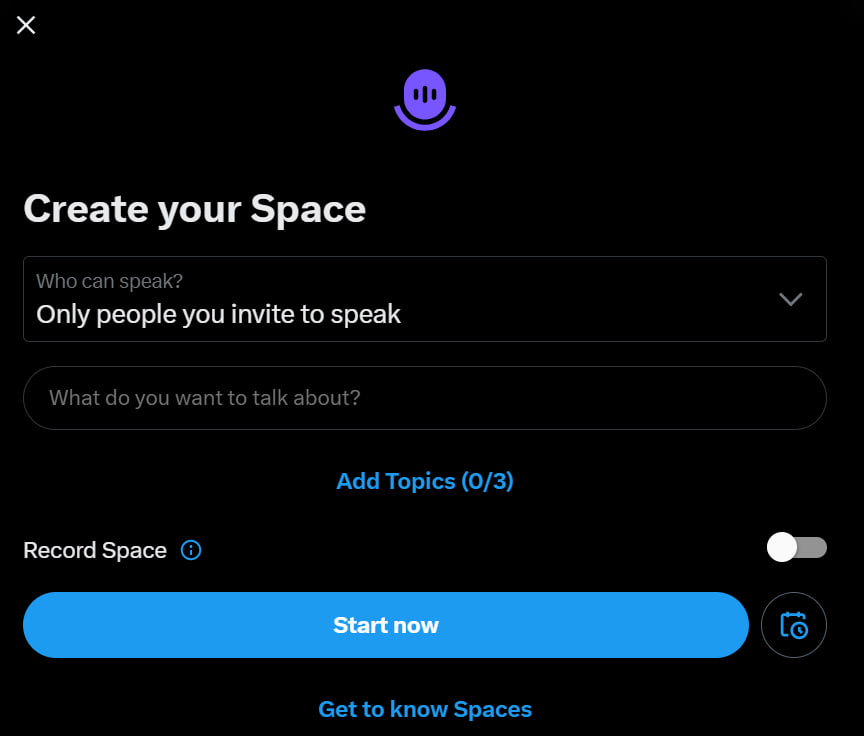Click the Record Space info icon
The image size is (864, 736).
point(191,550)
